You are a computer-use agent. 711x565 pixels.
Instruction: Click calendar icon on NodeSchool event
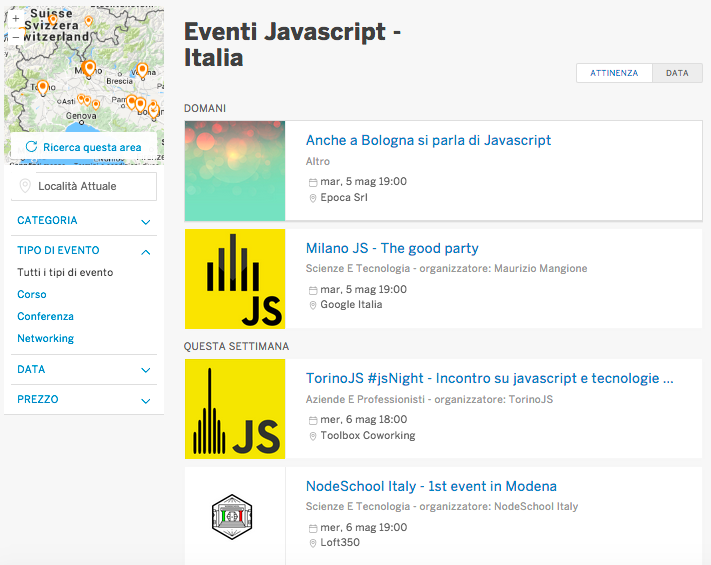[x=313, y=528]
